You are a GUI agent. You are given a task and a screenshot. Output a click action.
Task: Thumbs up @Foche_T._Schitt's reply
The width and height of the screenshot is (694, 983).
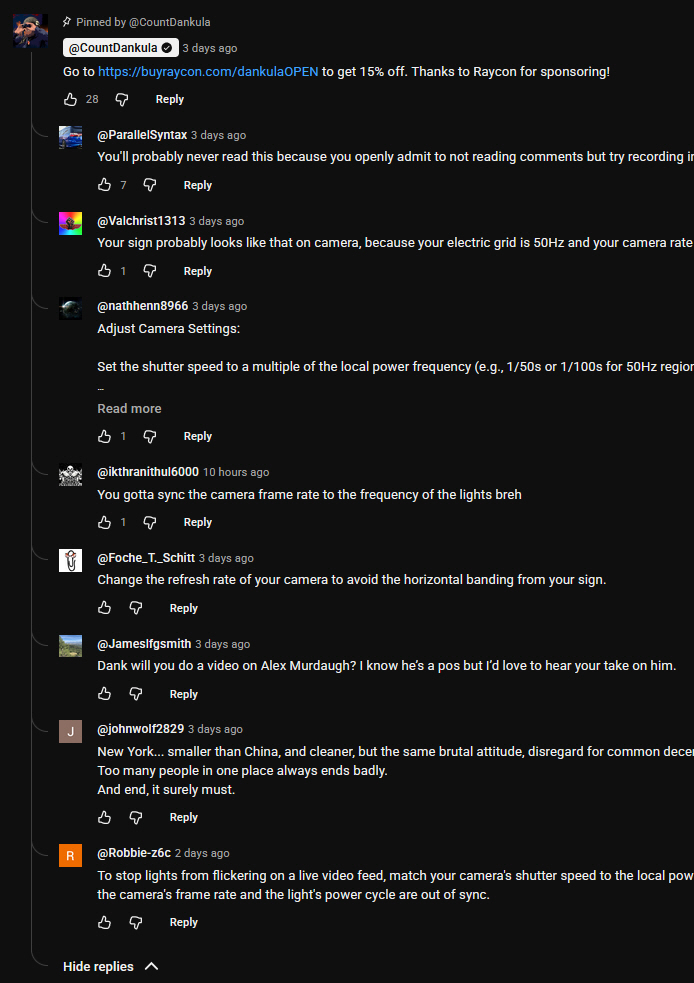[105, 608]
